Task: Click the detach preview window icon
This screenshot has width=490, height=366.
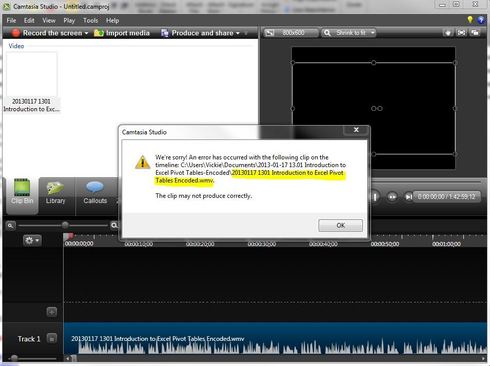Action: pos(475,33)
